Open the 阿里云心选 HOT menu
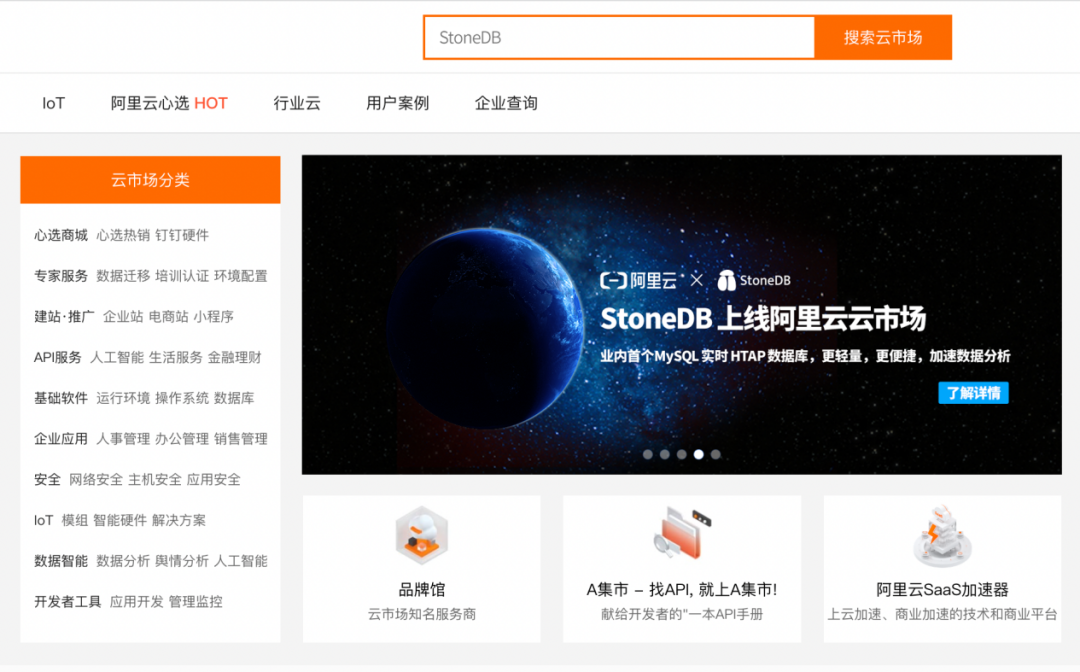The width and height of the screenshot is (1080, 672). pos(170,103)
